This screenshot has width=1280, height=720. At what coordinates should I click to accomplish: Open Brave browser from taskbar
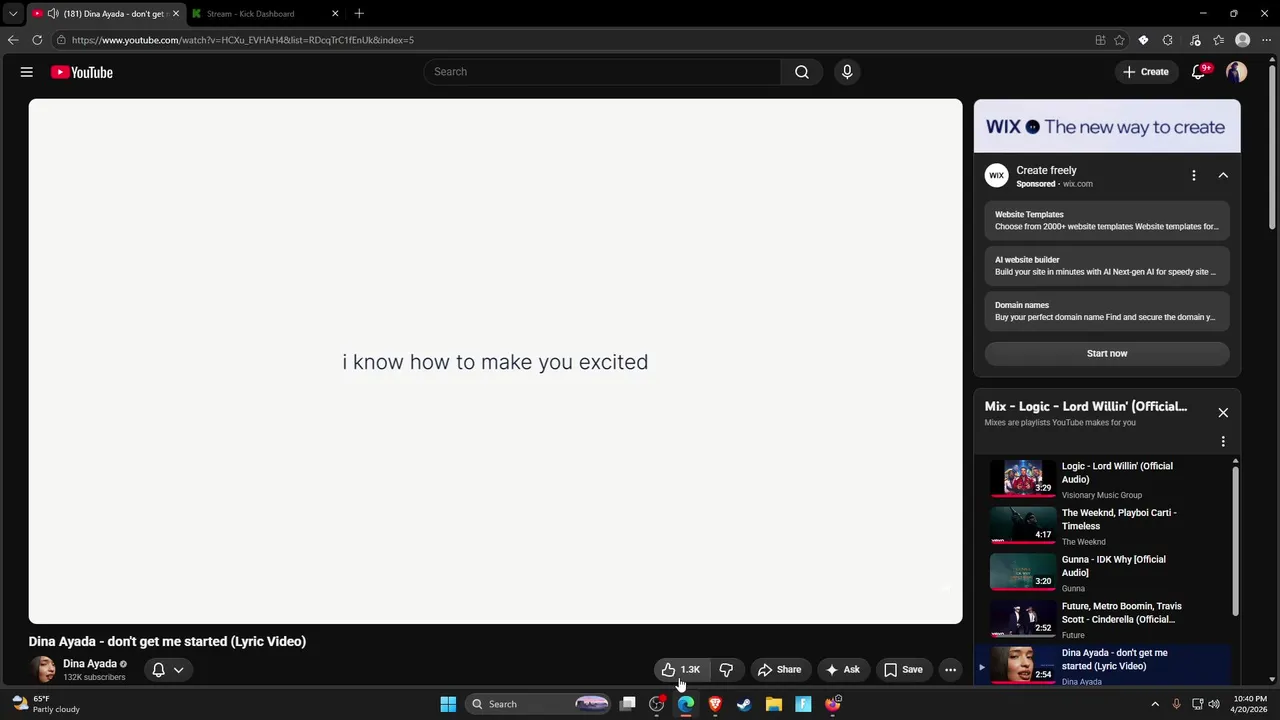(x=715, y=704)
